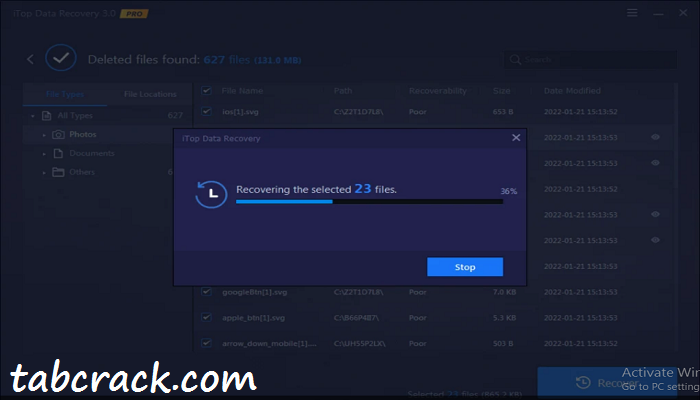Click the PRO badge in title
Image resolution: width=700 pixels, height=400 pixels.
(x=134, y=14)
